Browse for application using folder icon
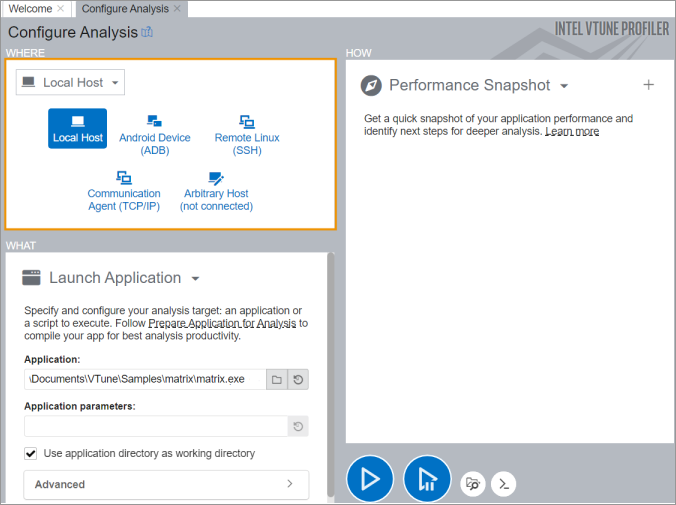This screenshot has height=505, width=676. [277, 379]
